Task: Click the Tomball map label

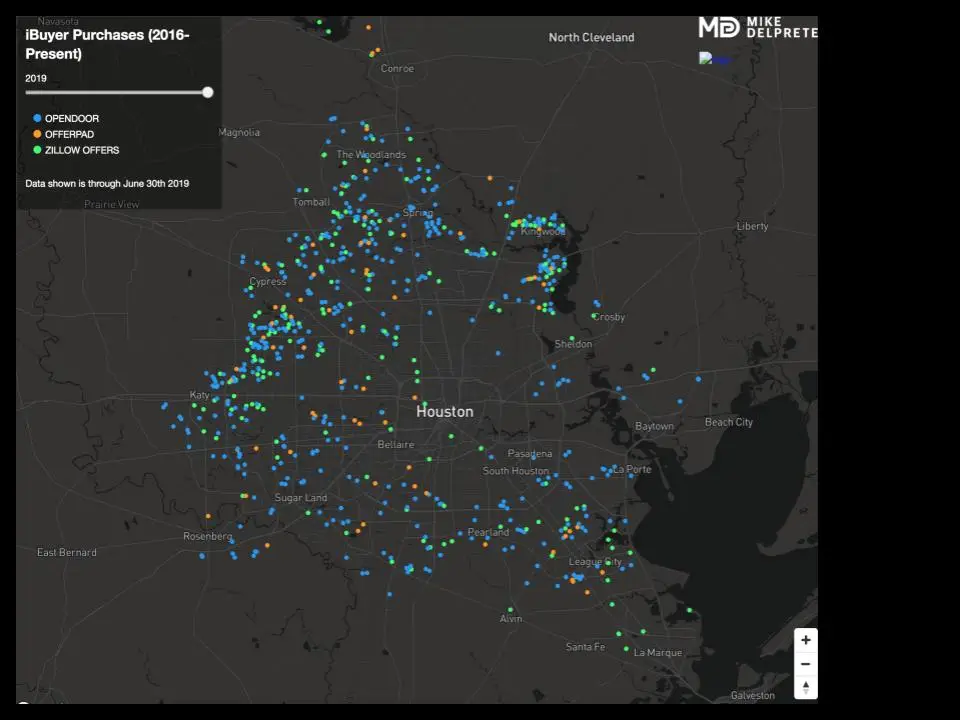Action: tap(312, 202)
